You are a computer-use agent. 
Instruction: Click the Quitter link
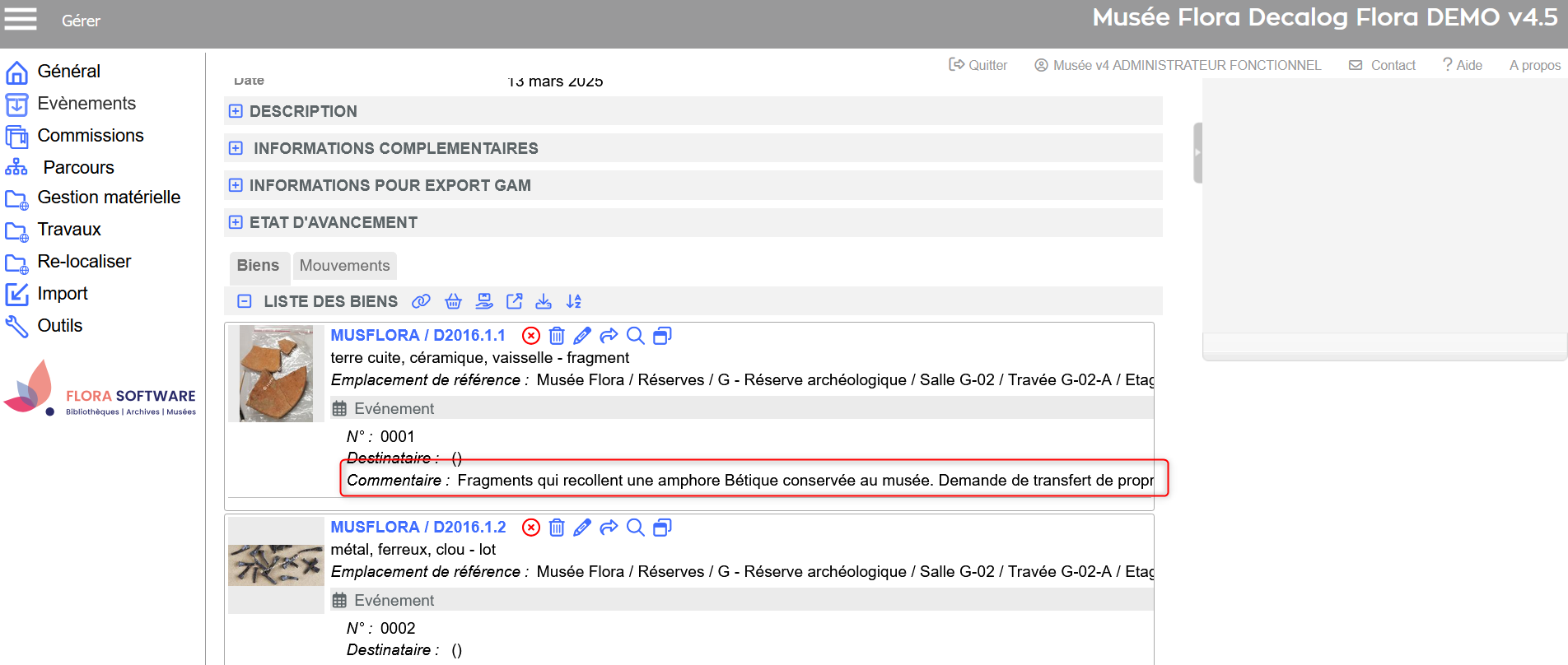(978, 65)
